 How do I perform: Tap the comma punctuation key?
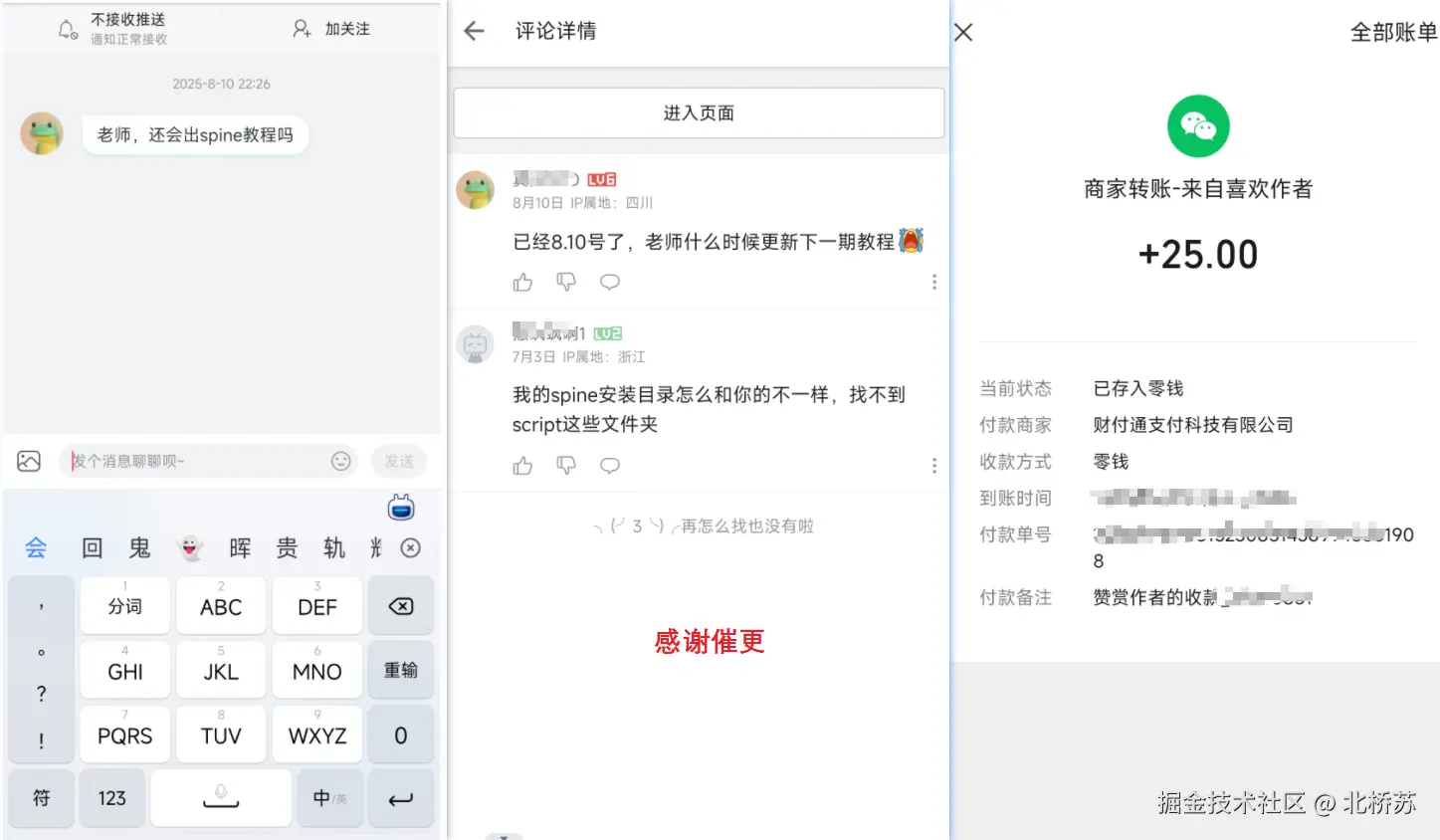click(41, 605)
